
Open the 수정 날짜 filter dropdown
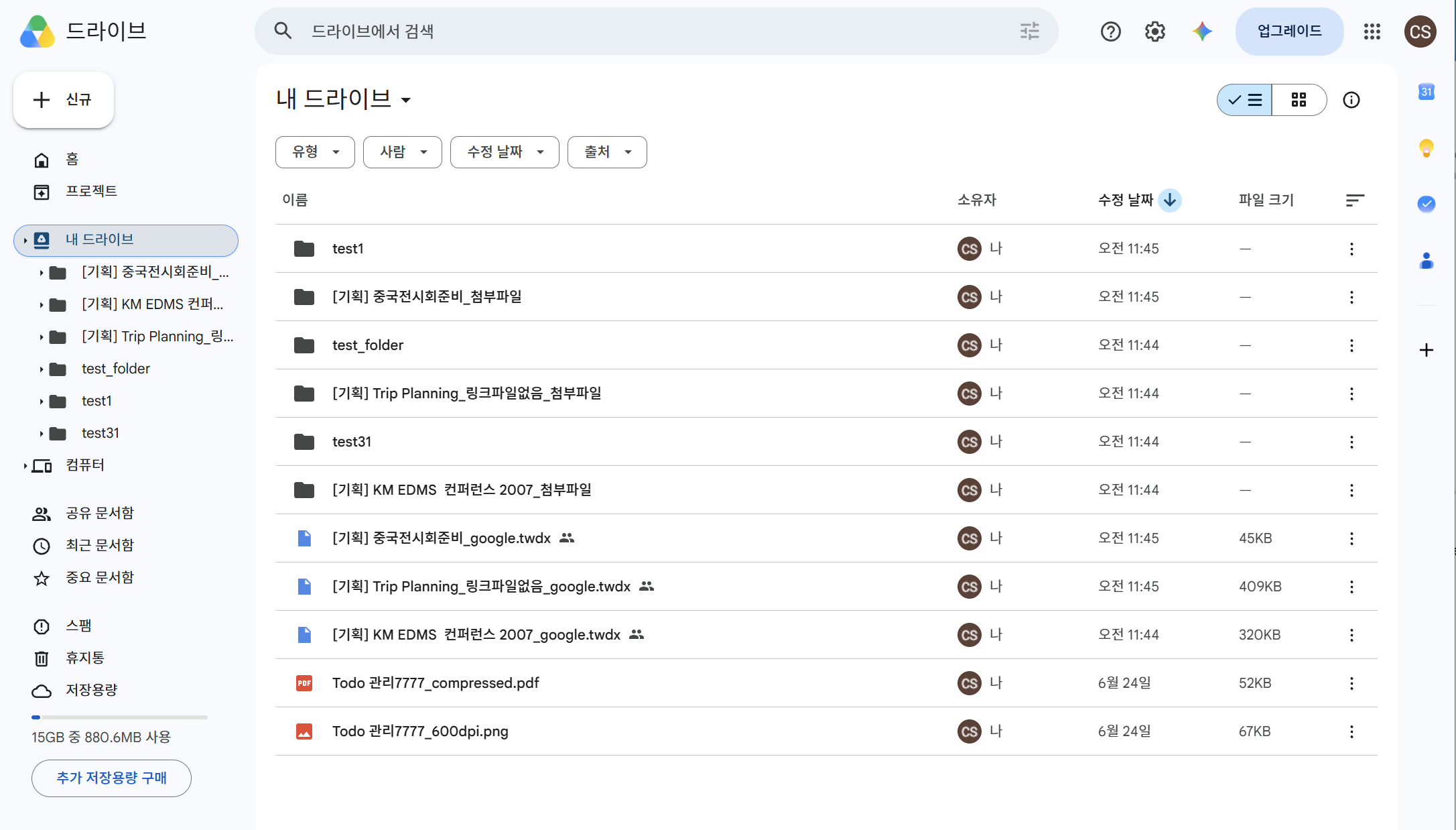(505, 152)
